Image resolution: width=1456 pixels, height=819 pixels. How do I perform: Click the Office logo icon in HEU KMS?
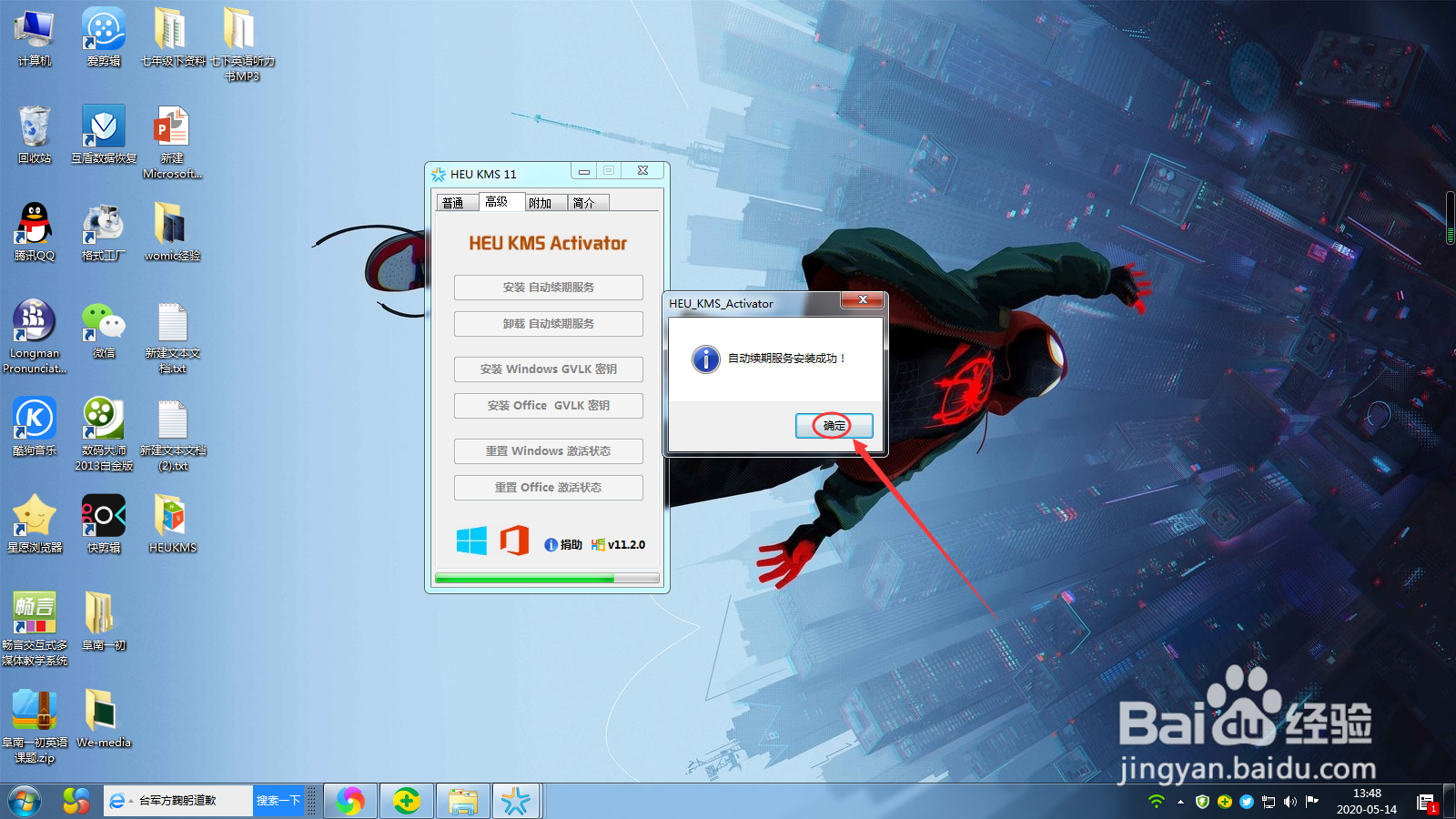(x=514, y=541)
